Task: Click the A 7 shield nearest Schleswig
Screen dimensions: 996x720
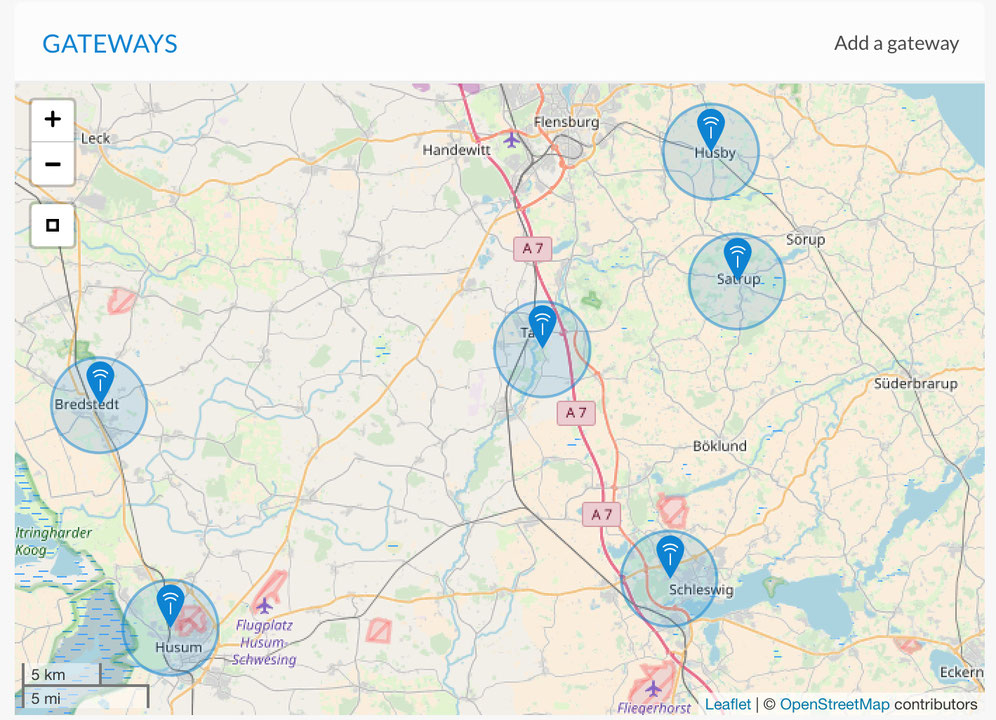Action: 601,514
